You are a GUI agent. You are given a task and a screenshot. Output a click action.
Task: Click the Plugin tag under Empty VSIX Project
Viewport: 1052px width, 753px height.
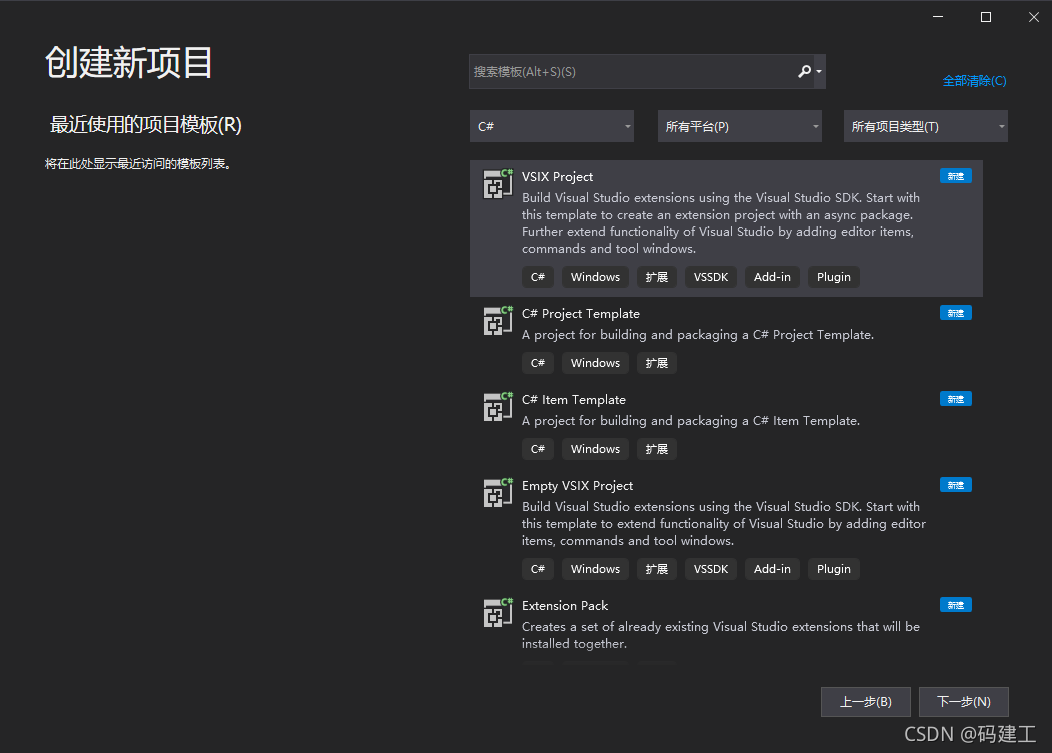pos(833,568)
